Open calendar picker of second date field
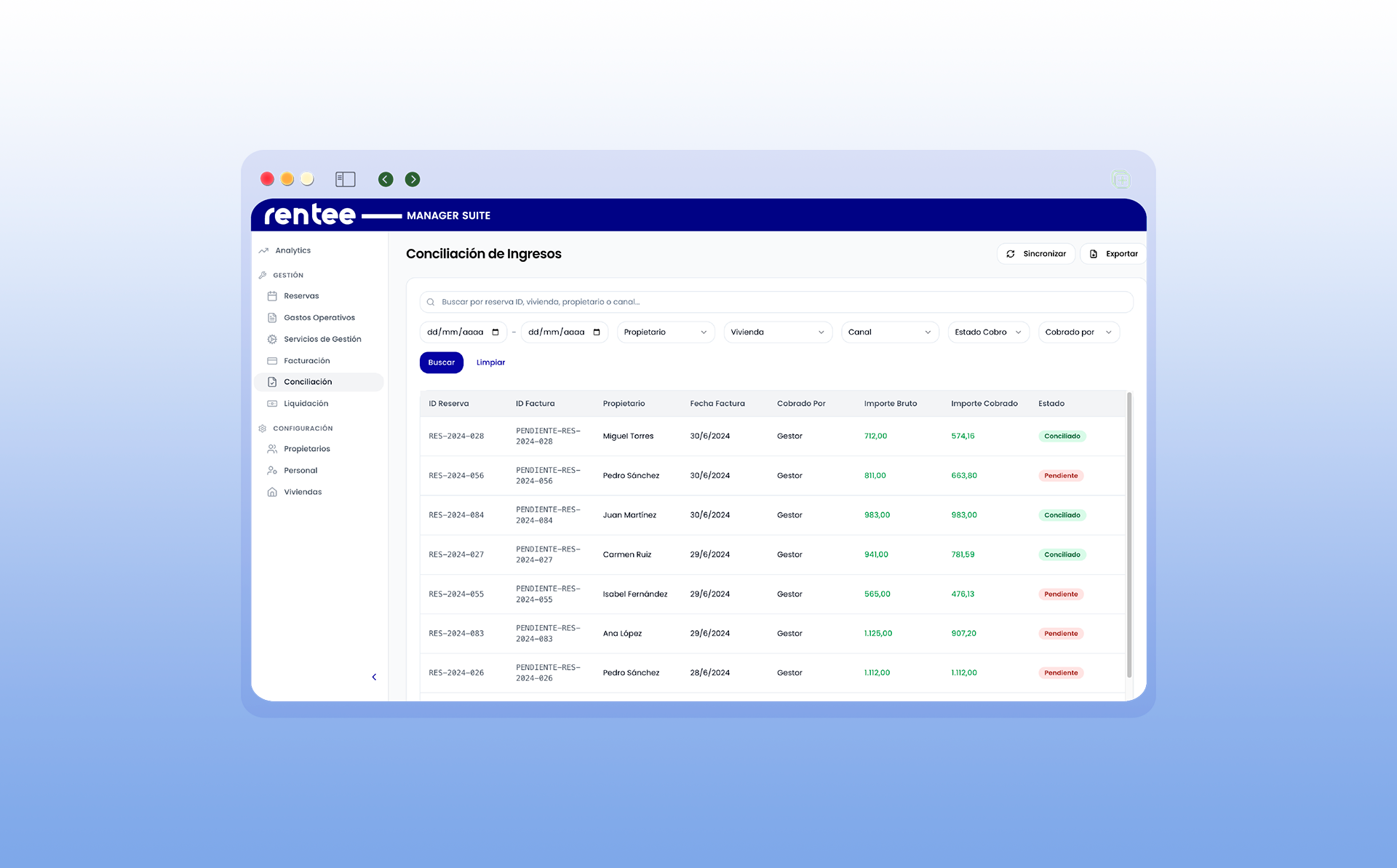1397x868 pixels. point(597,333)
